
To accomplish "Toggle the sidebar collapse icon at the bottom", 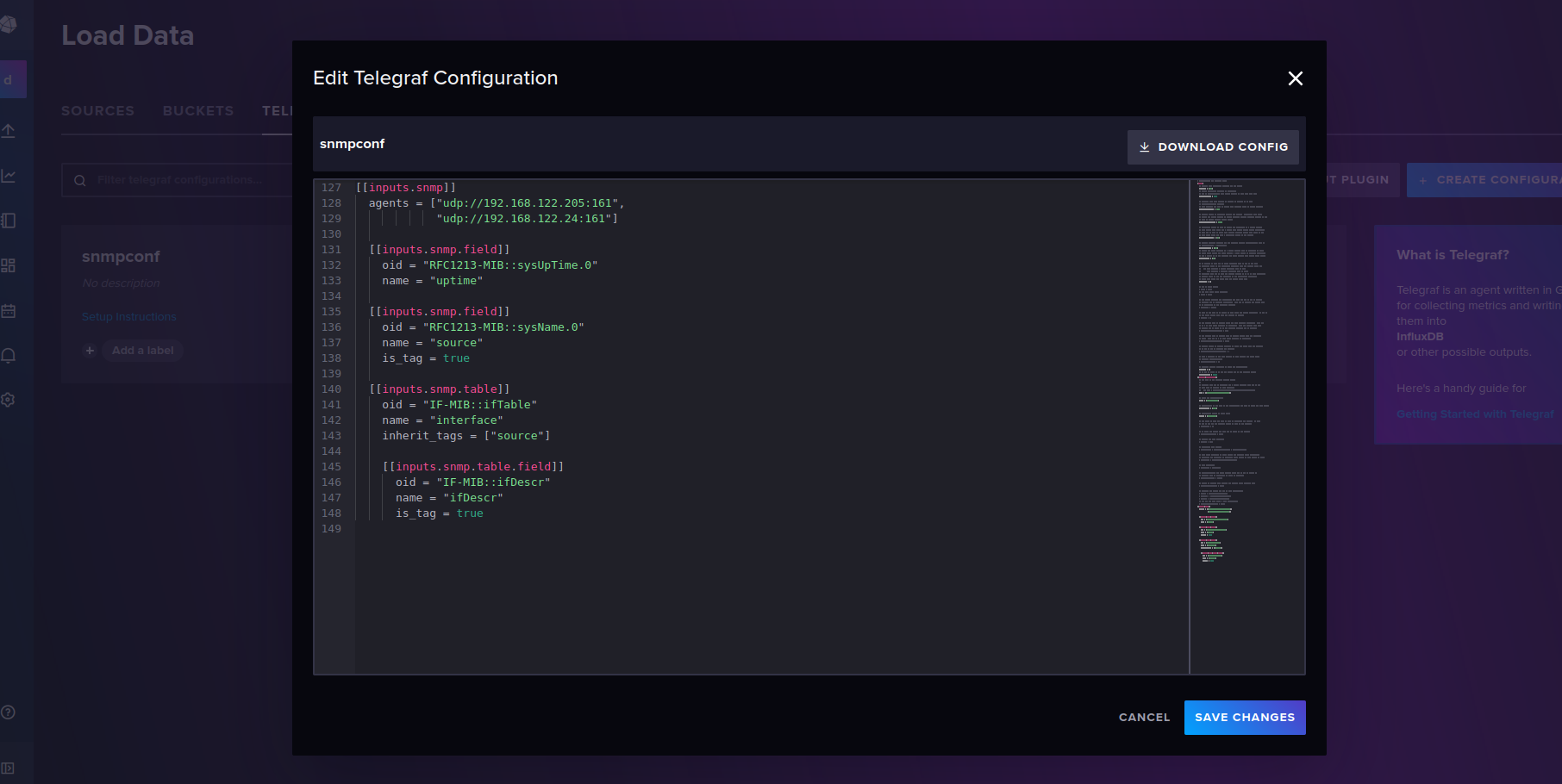I will pyautogui.click(x=8, y=768).
